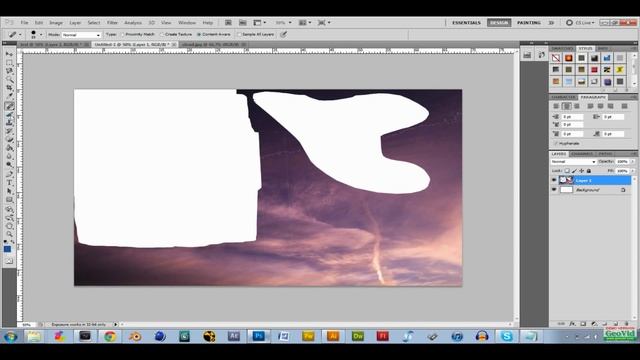Open the Screen Mode dropdown
The width and height of the screenshot is (640, 360).
[324, 23]
